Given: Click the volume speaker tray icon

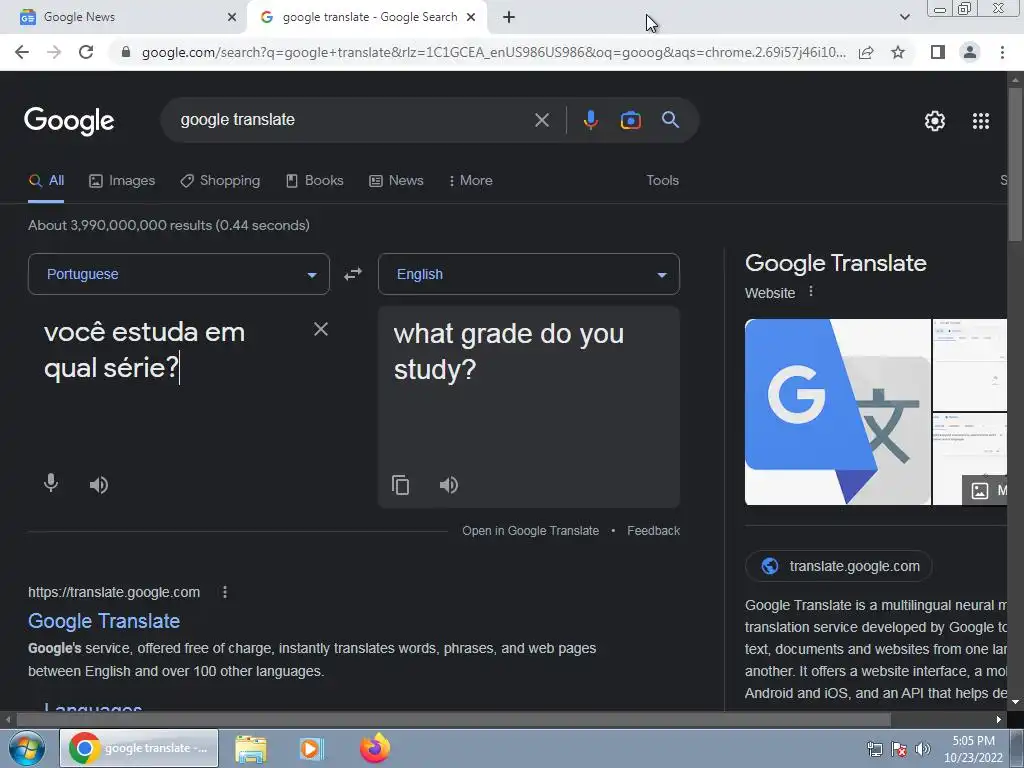Looking at the screenshot, I should [x=922, y=749].
